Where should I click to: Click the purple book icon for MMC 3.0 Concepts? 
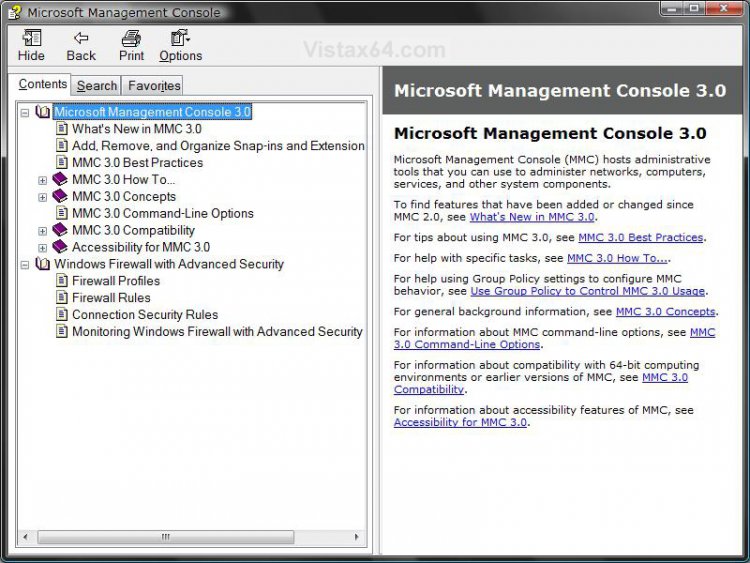pos(60,196)
